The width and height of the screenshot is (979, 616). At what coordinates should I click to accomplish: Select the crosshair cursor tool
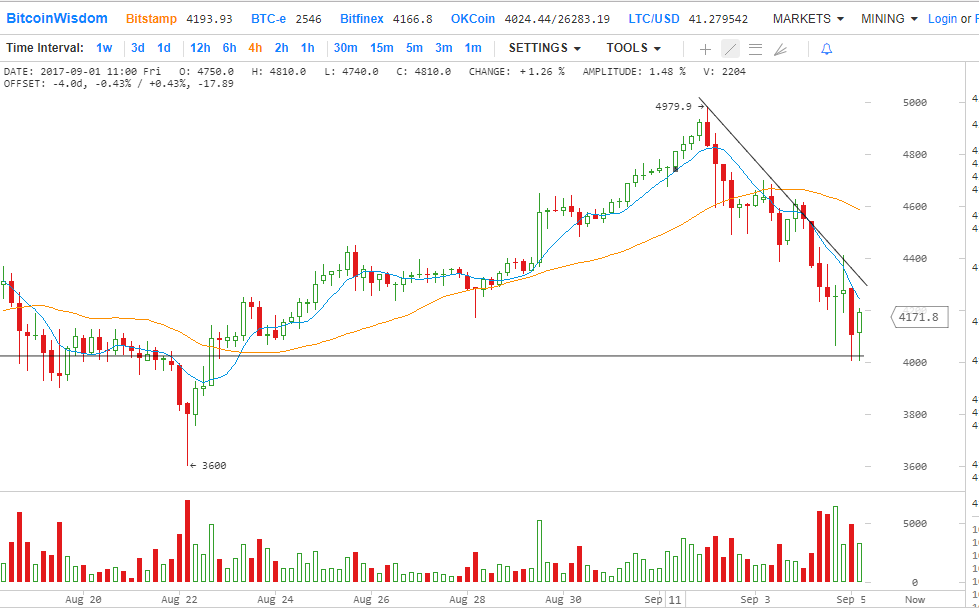coord(705,48)
